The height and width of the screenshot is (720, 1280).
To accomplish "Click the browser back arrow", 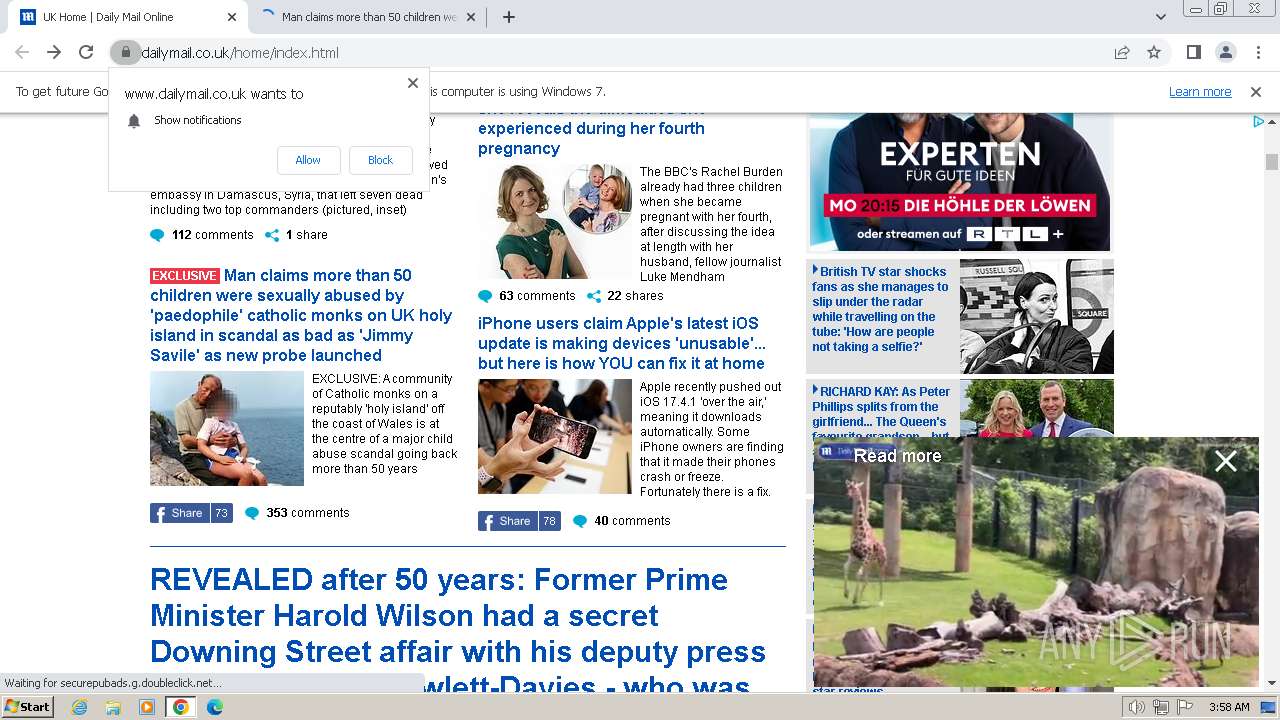I will tap(22, 52).
